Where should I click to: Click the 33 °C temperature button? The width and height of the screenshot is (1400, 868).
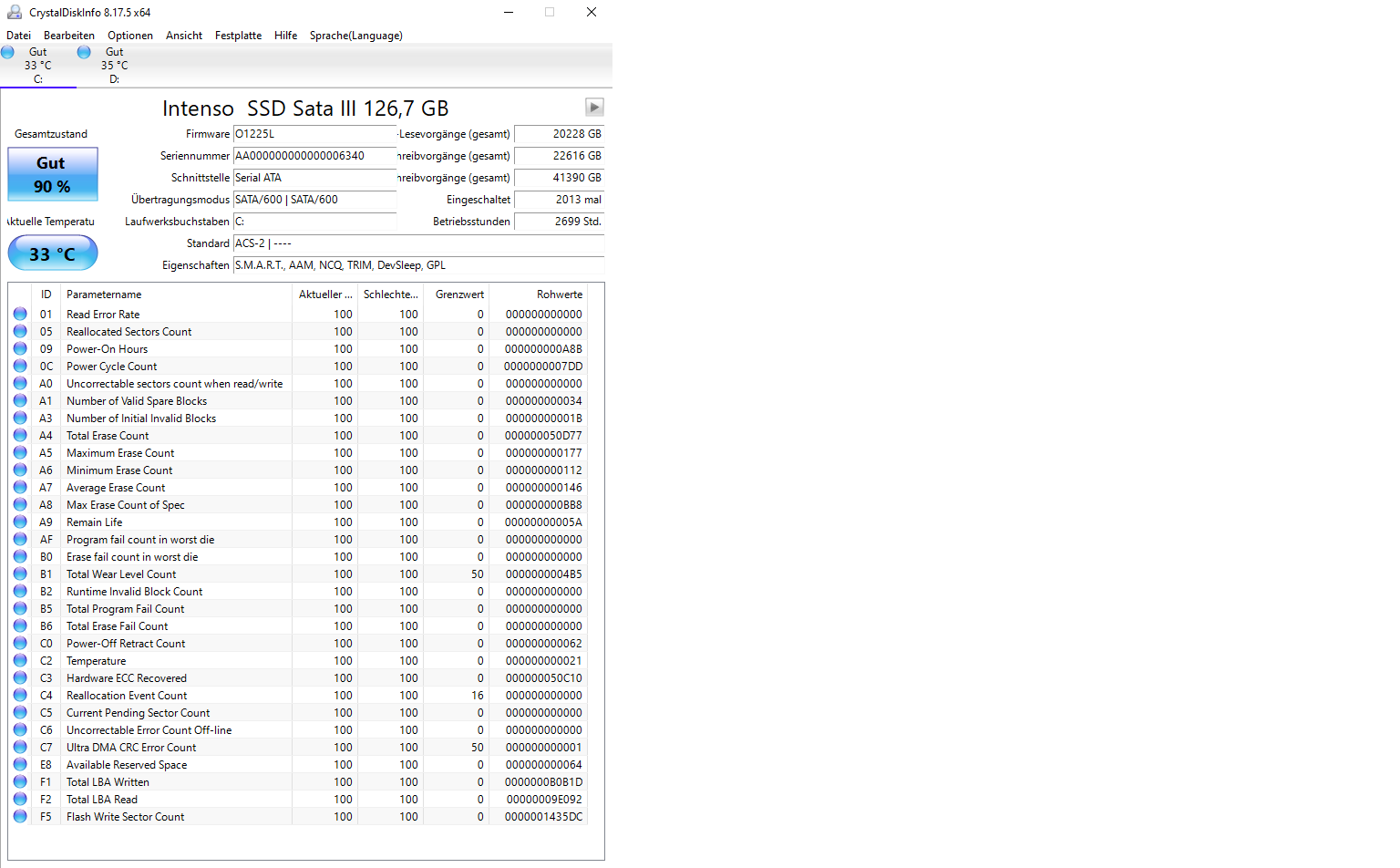[x=53, y=253]
